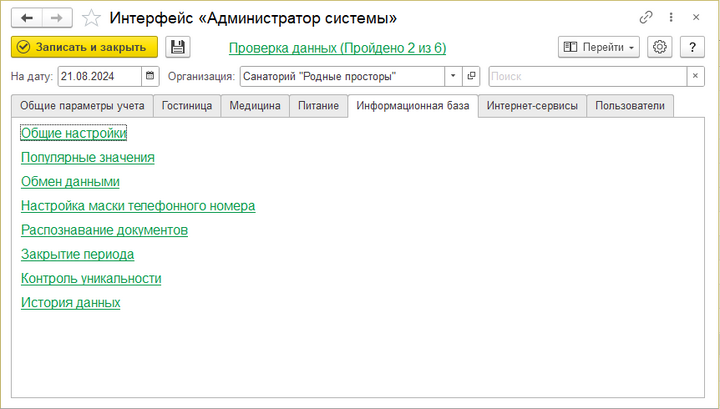This screenshot has width=720, height=409.
Task: Add form to favorites with star icon
Action: 91,18
